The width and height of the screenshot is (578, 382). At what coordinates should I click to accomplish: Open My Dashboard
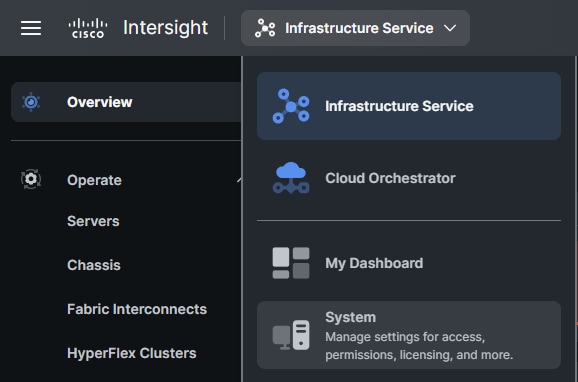(409, 263)
